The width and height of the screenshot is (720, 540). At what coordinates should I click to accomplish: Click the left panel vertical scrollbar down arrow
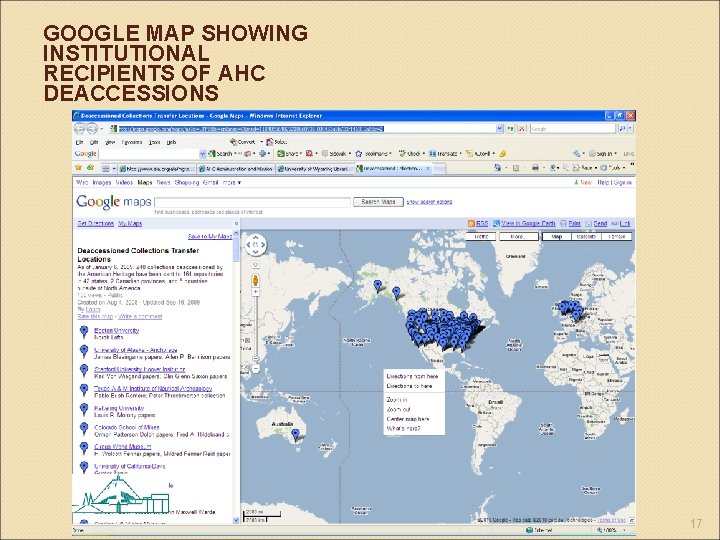pyautogui.click(x=236, y=520)
